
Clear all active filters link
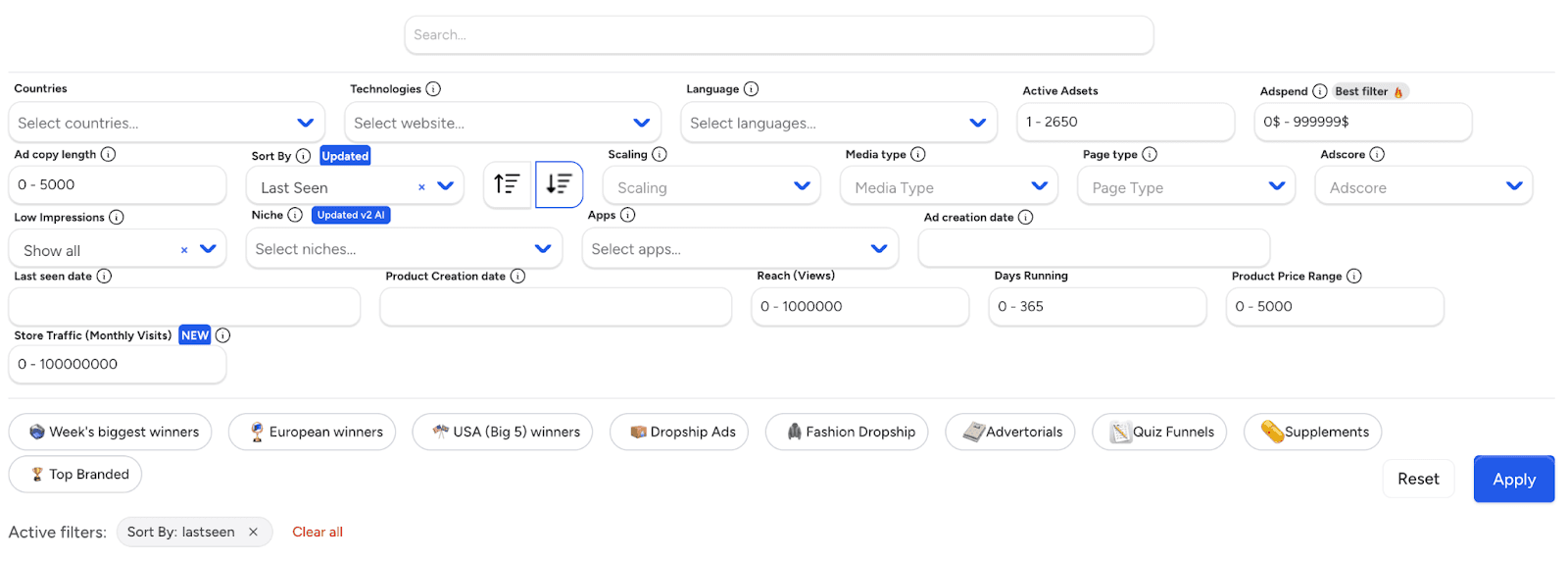click(318, 532)
